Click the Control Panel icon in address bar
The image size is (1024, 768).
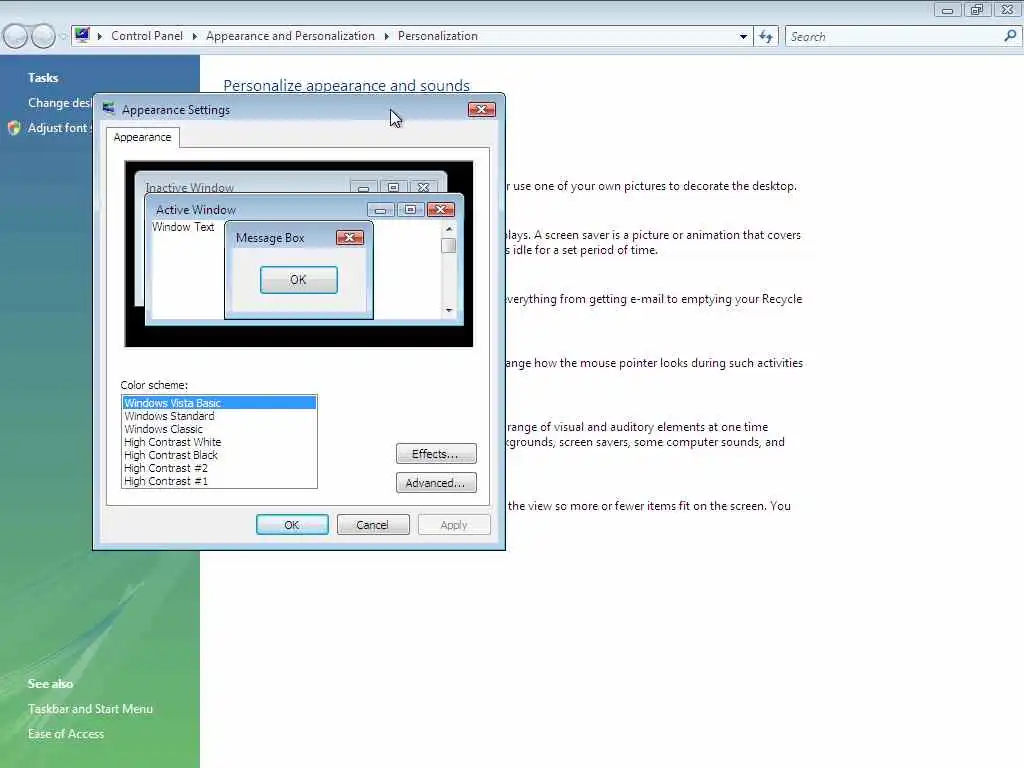coord(82,35)
